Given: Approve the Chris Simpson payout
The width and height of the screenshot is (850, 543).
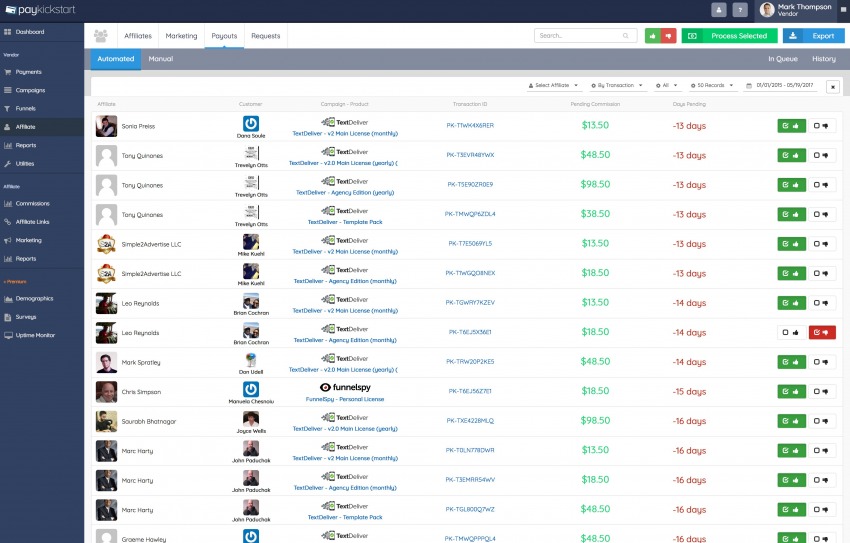Looking at the screenshot, I should pyautogui.click(x=791, y=391).
